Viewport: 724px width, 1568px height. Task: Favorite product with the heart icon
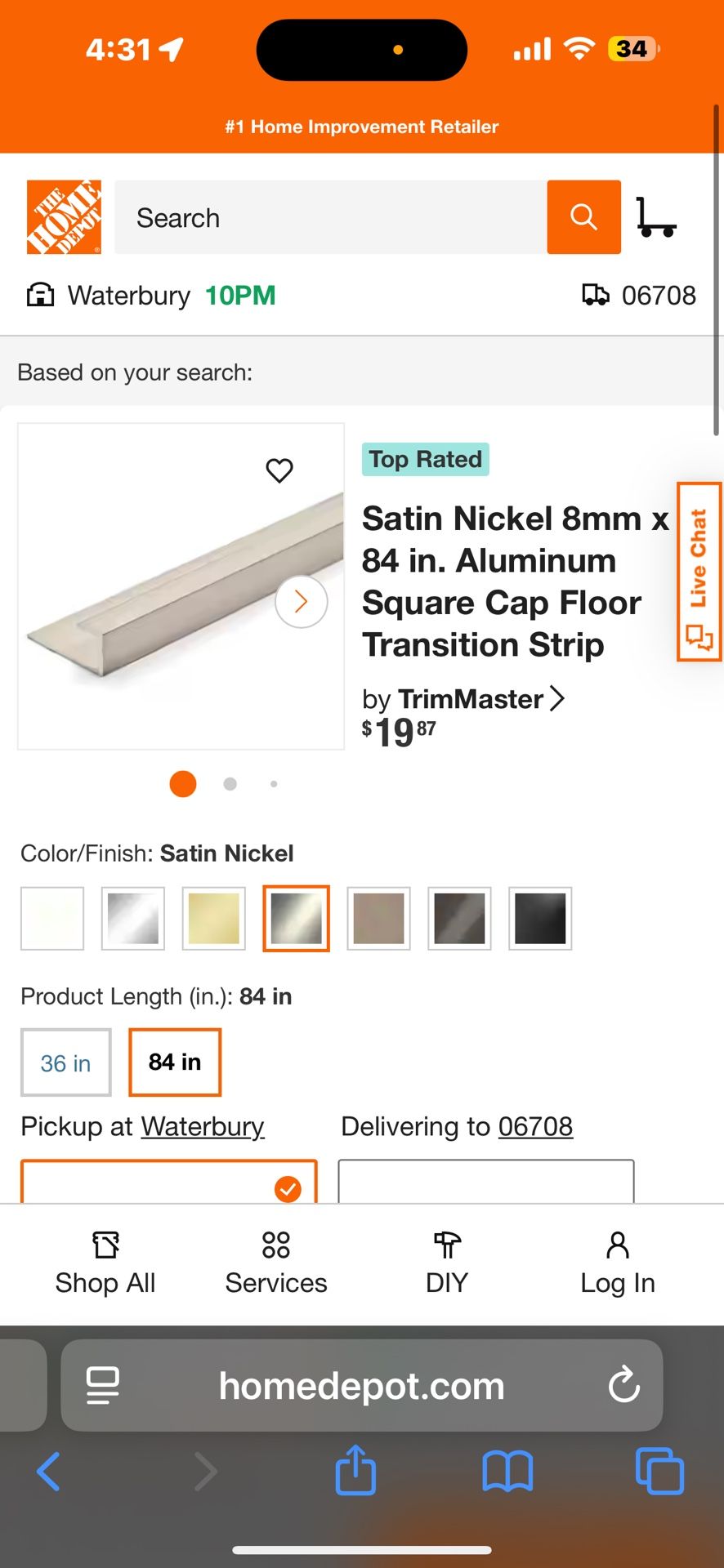coord(279,470)
